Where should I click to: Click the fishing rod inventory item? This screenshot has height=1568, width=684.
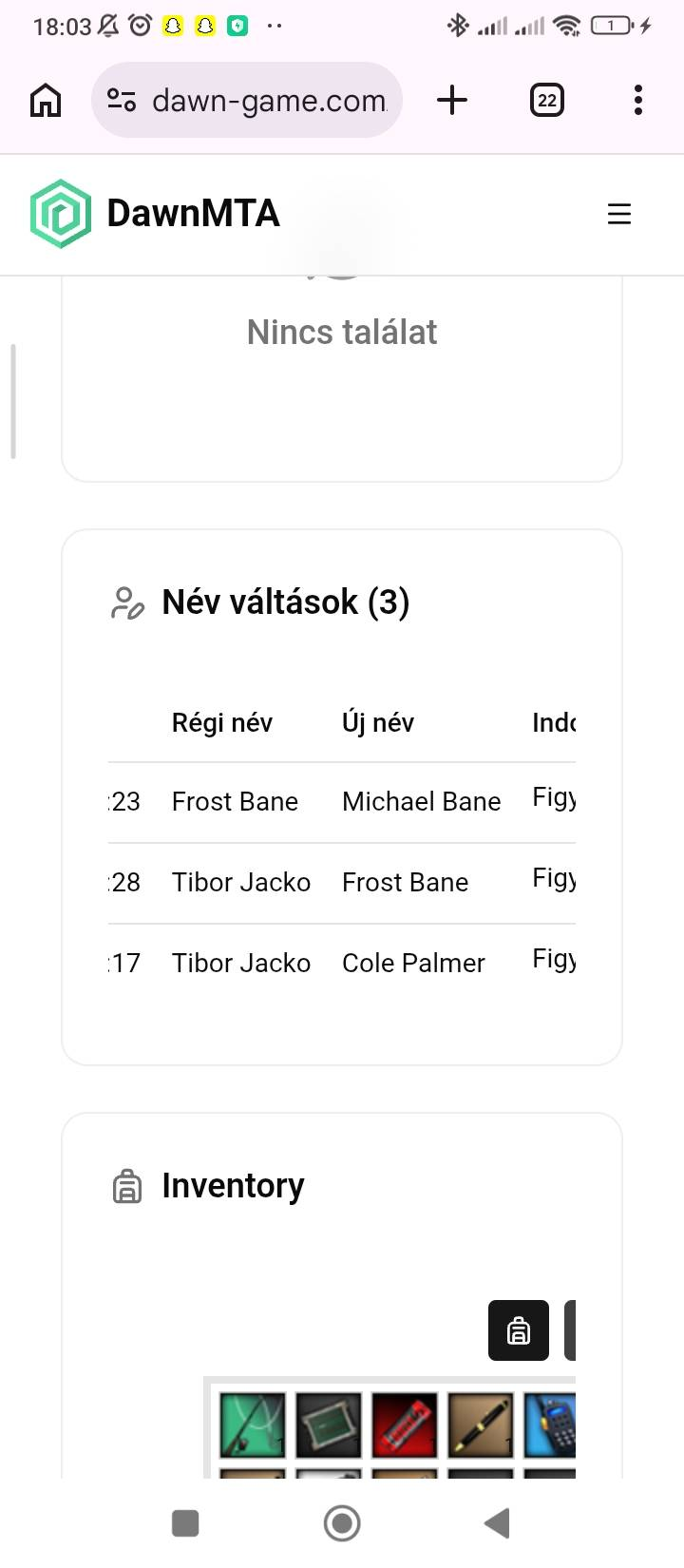point(252,1425)
